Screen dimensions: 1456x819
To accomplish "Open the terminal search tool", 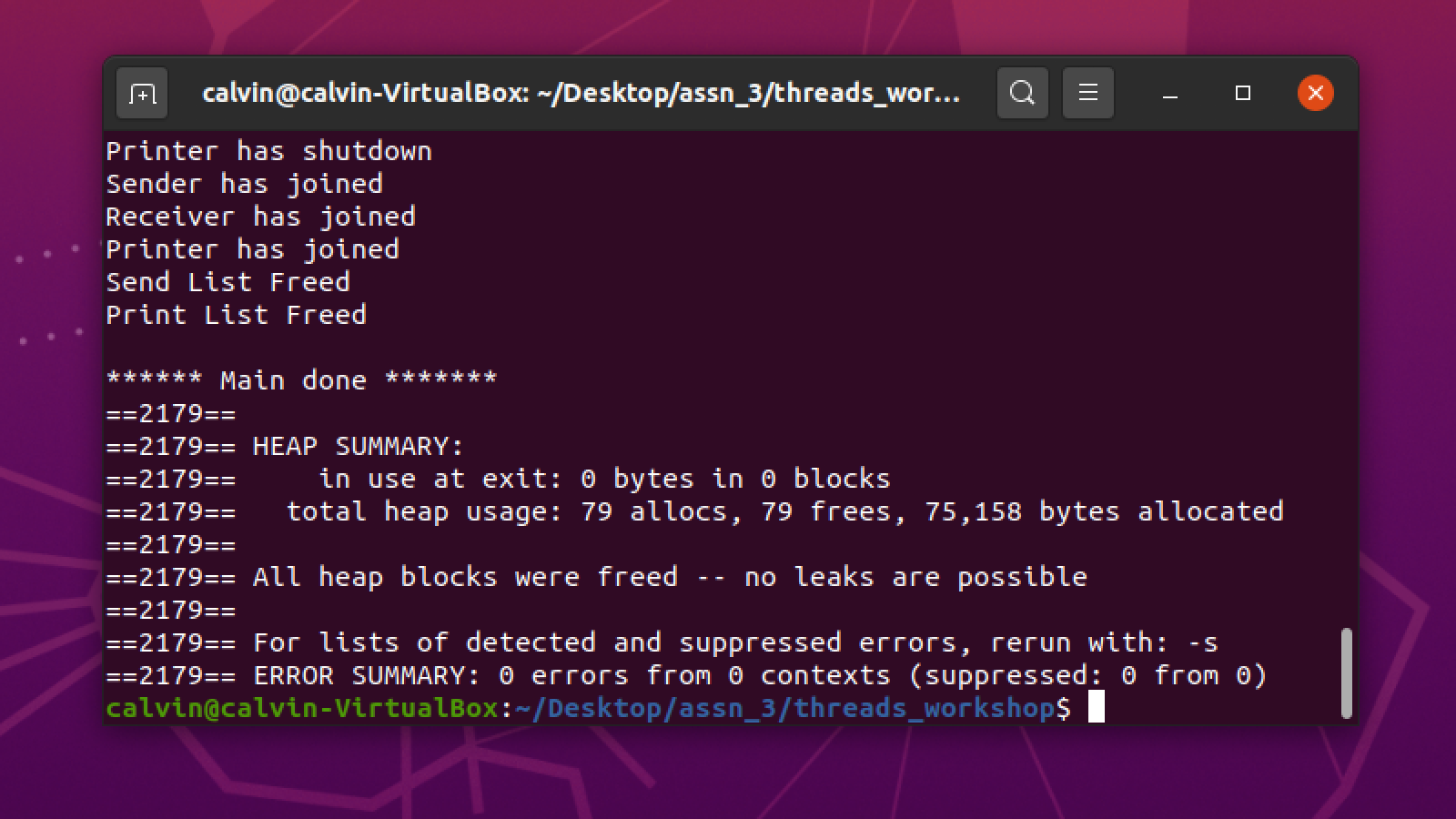I will 1022,93.
